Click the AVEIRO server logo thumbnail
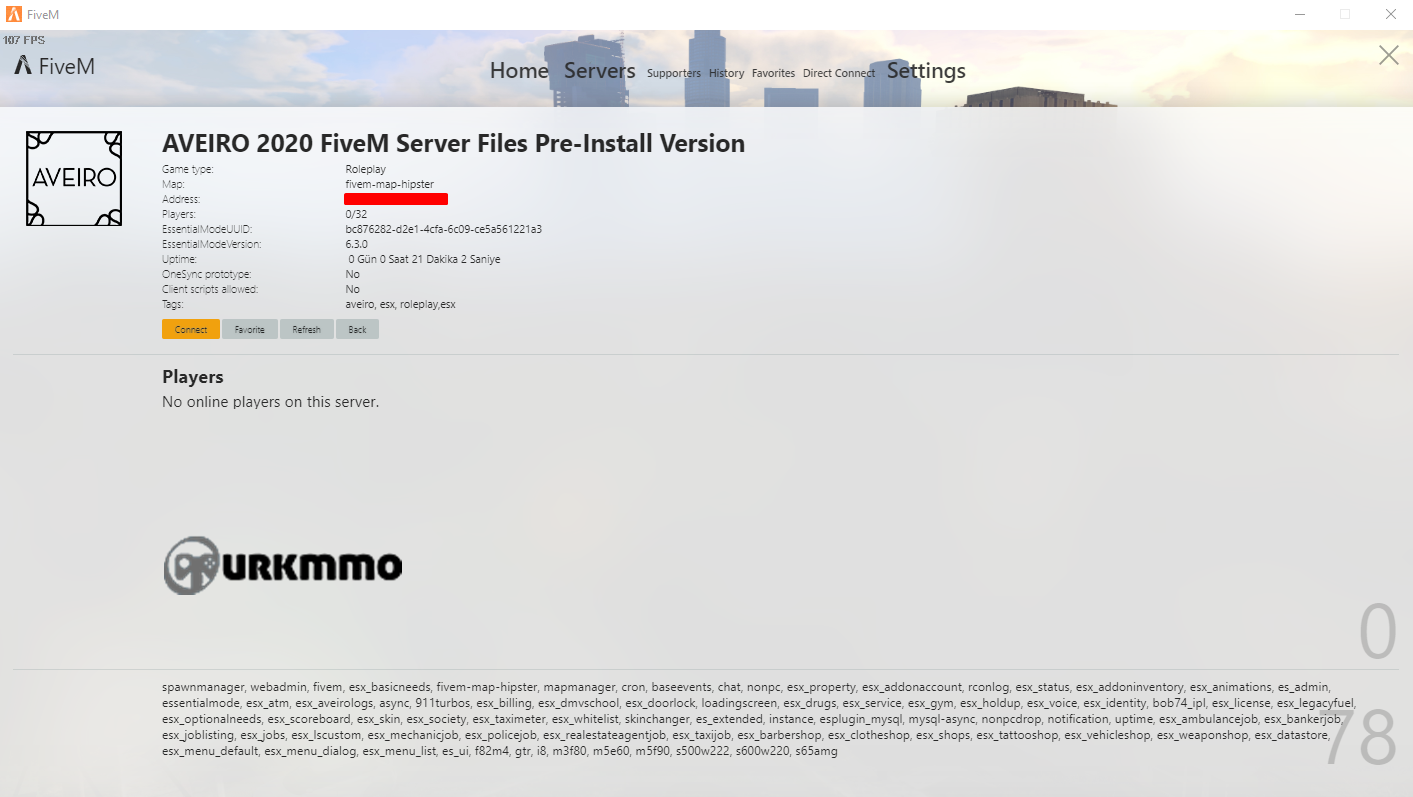1413x797 pixels. [74, 178]
